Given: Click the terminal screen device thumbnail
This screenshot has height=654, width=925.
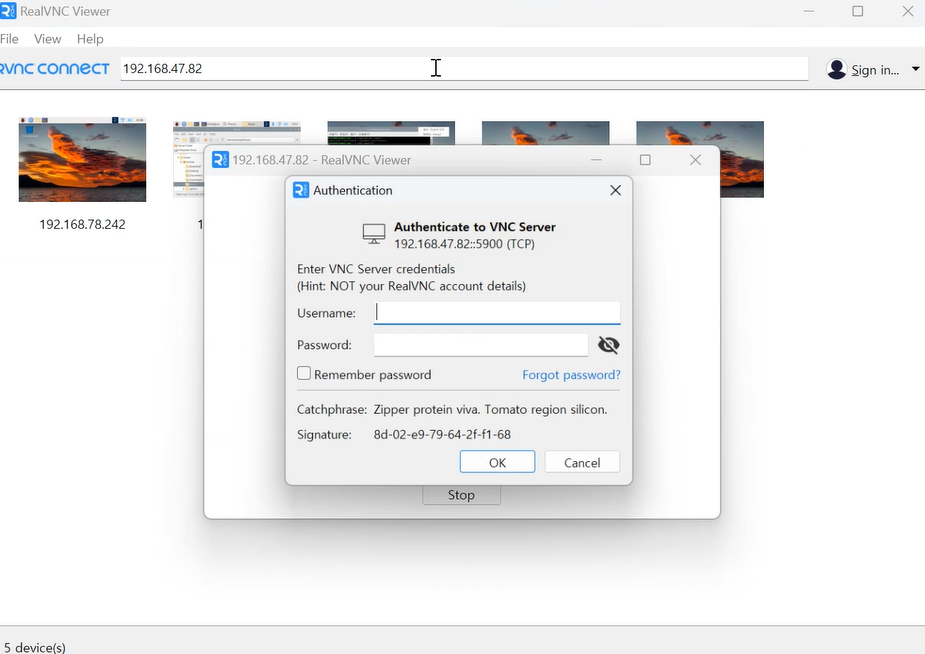Looking at the screenshot, I should pos(391,133).
